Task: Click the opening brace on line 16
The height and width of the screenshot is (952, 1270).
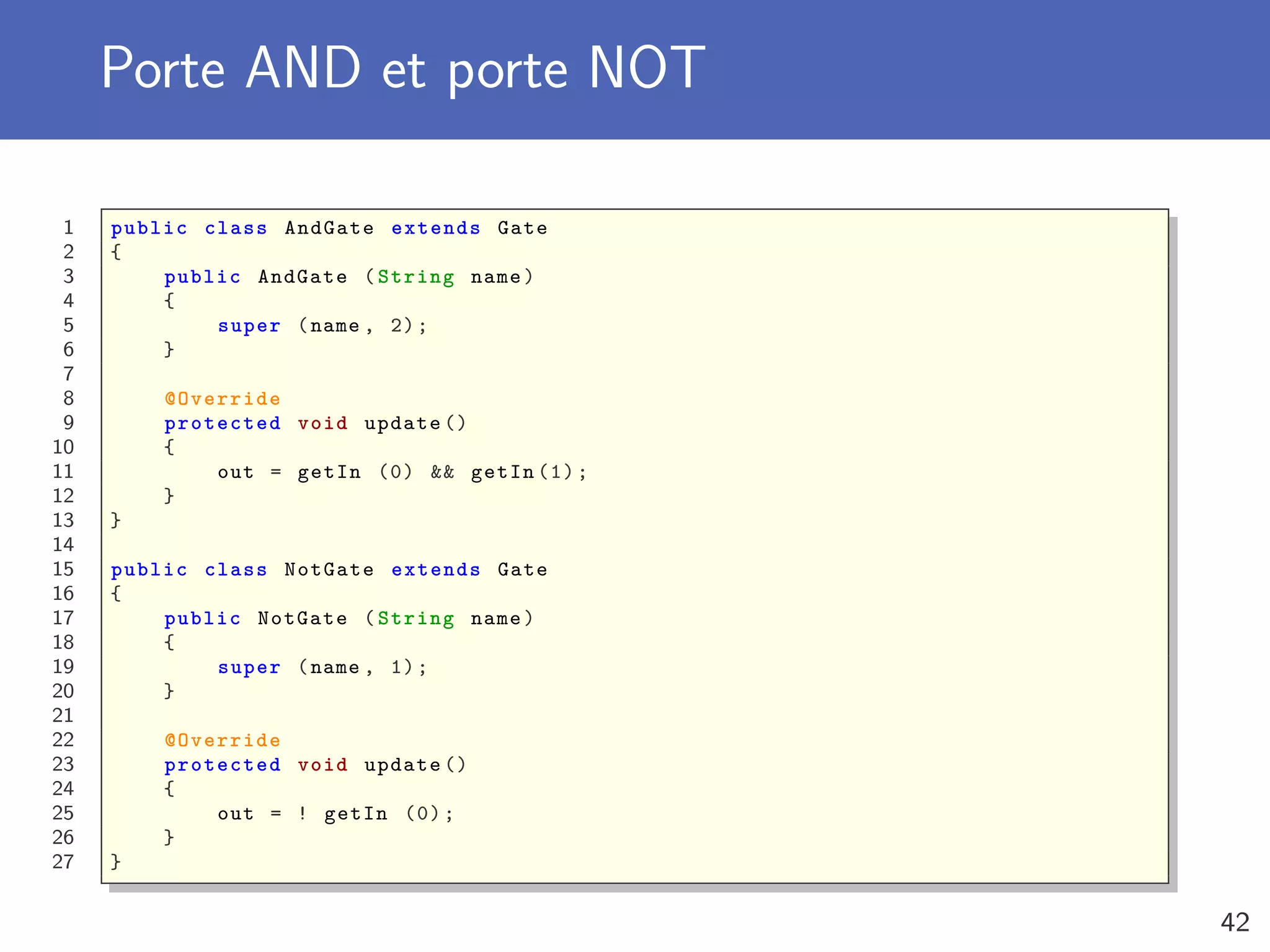Action: pyautogui.click(x=116, y=594)
